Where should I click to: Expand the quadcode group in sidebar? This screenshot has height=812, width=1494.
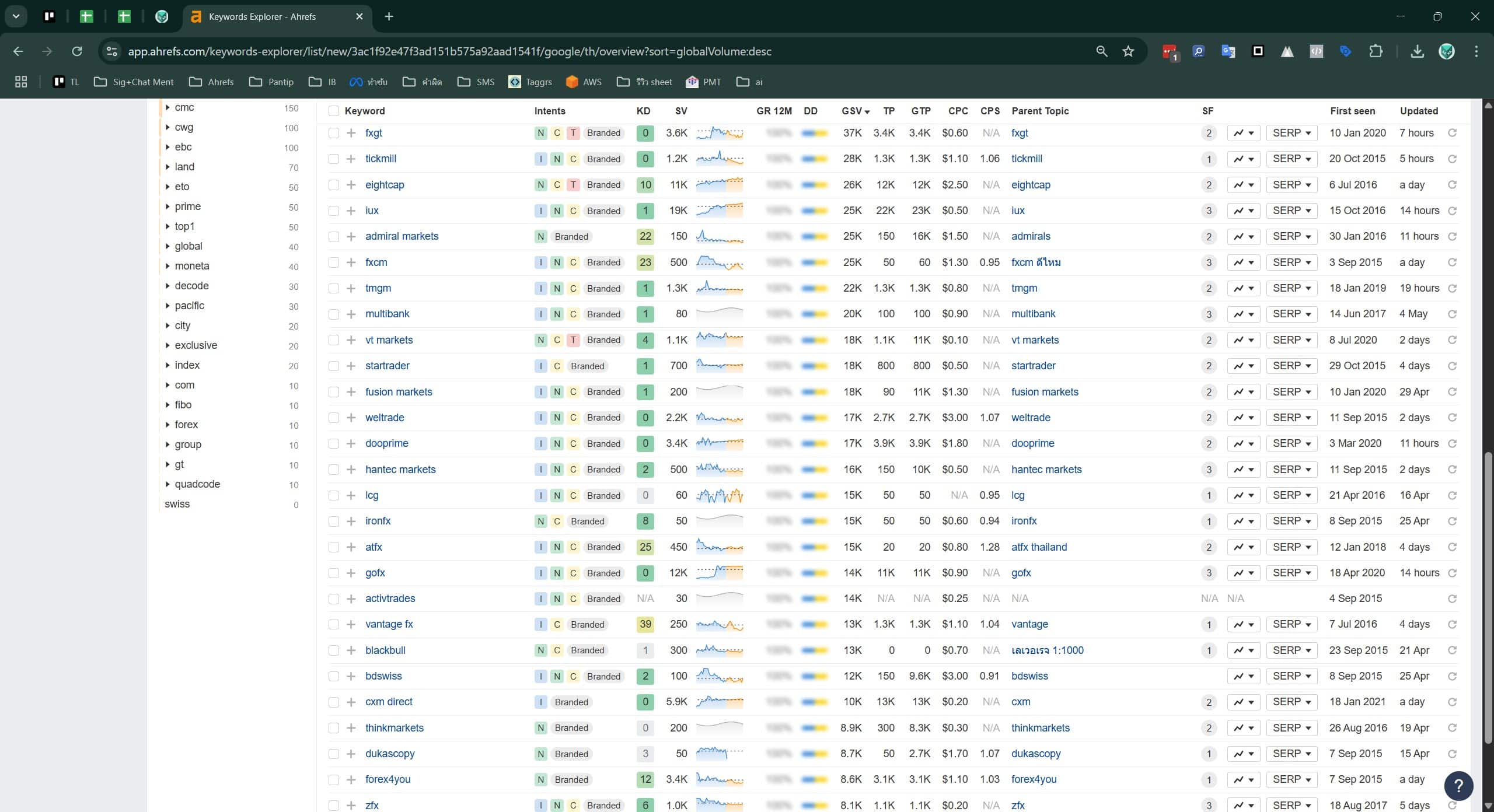click(x=167, y=484)
